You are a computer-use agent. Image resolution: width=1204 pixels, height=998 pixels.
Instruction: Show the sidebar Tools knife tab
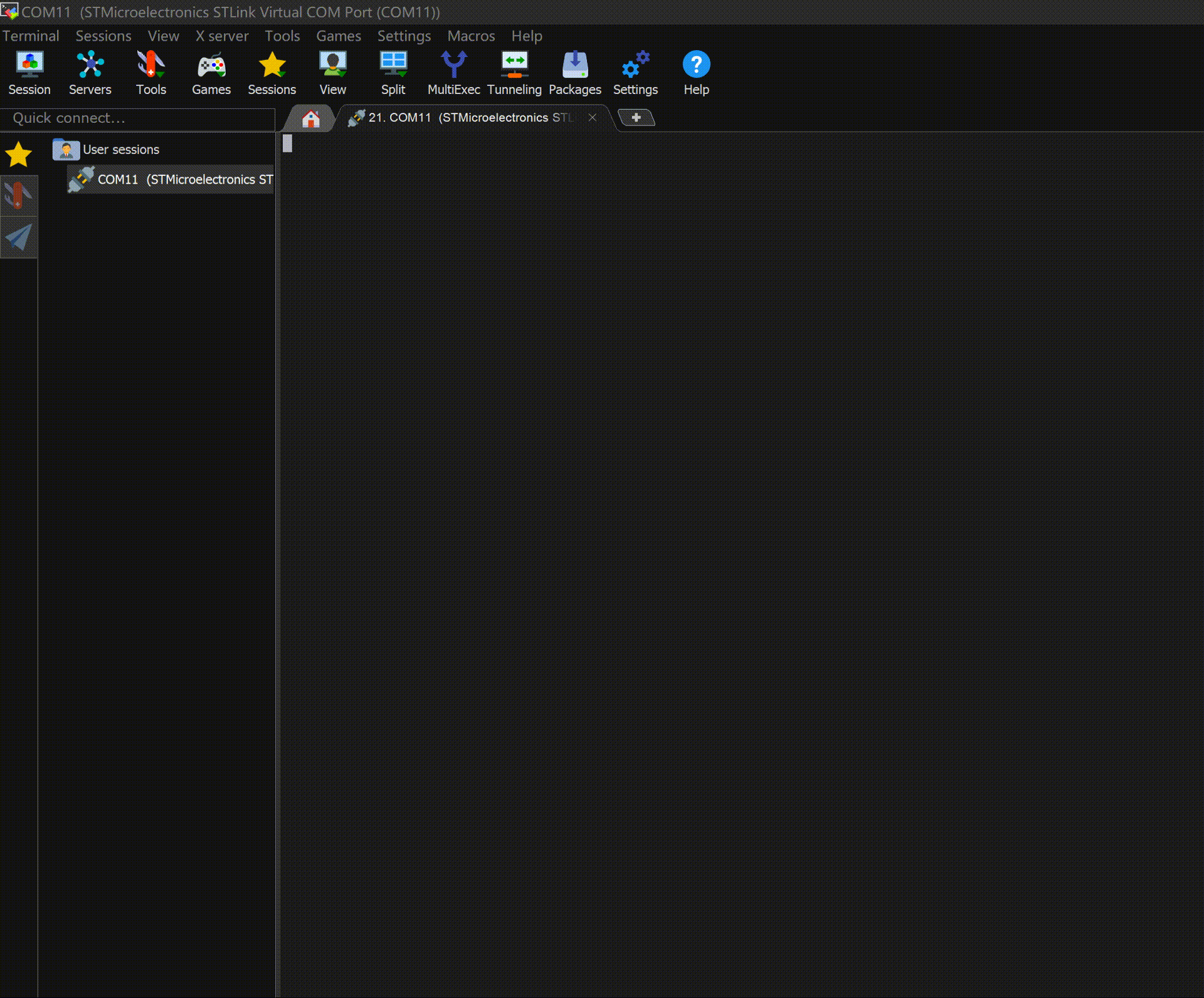(19, 196)
